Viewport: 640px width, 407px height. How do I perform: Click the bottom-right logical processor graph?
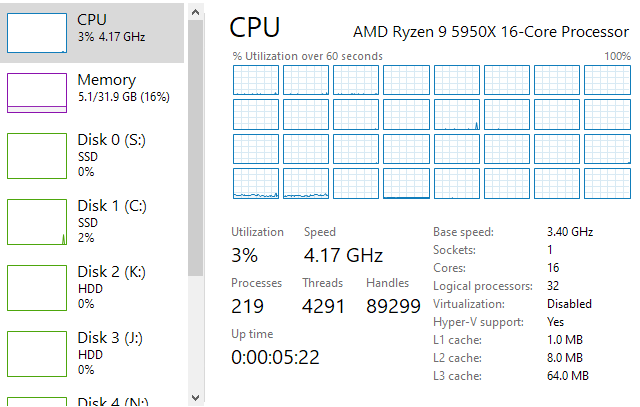pyautogui.click(x=606, y=183)
